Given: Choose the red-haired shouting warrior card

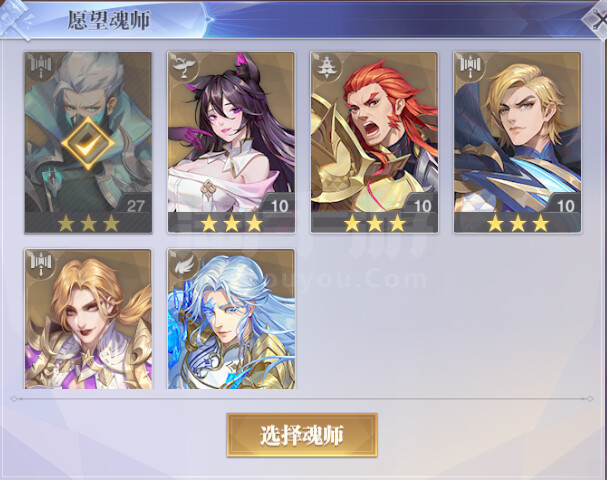Looking at the screenshot, I should point(374,142).
